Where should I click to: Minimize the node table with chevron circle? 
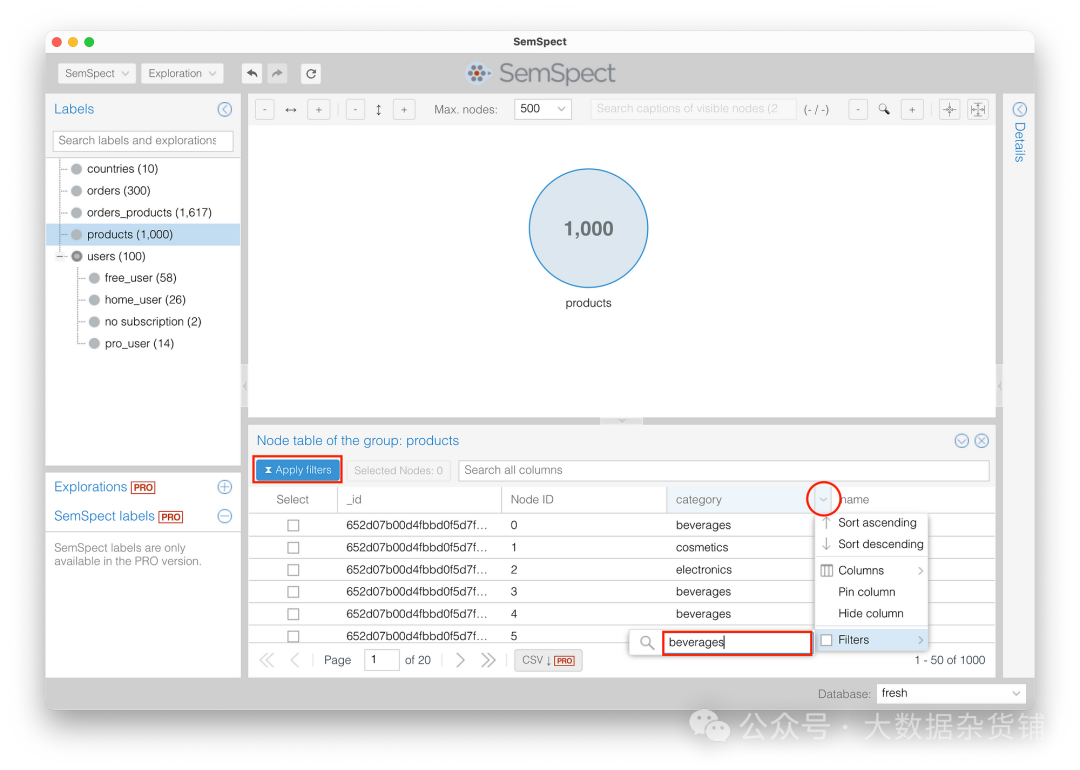pyautogui.click(x=962, y=441)
